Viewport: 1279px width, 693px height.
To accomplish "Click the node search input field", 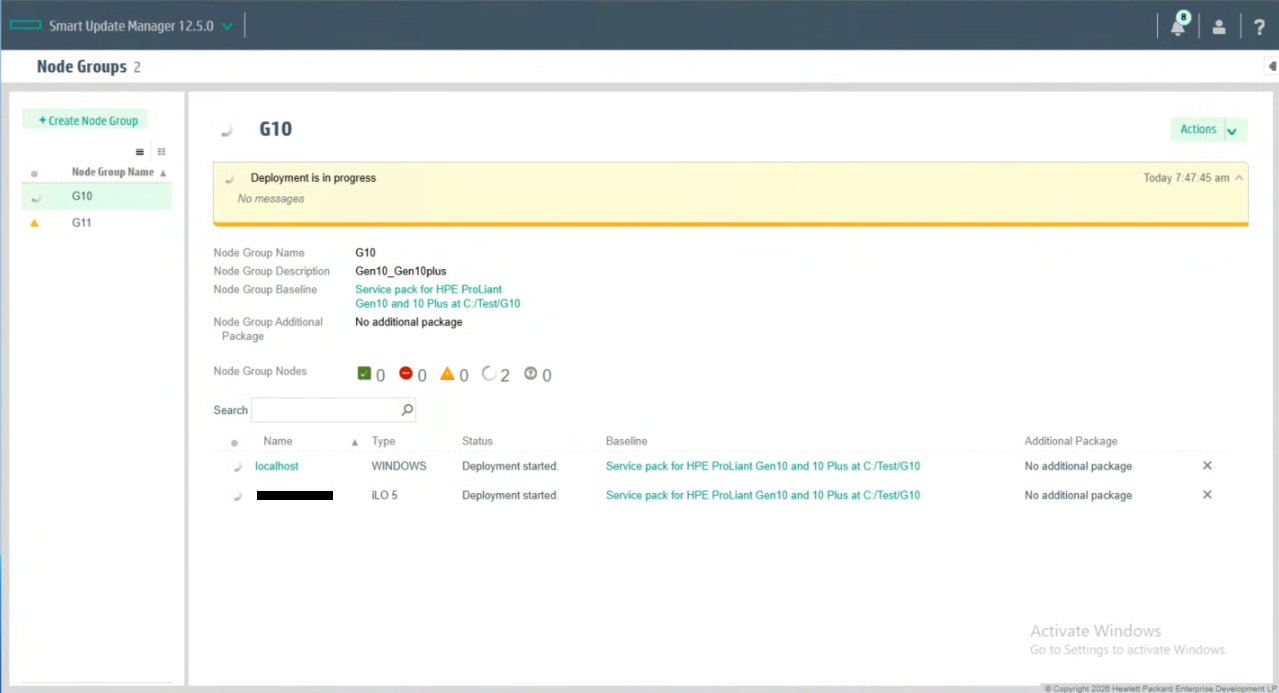I will click(325, 410).
